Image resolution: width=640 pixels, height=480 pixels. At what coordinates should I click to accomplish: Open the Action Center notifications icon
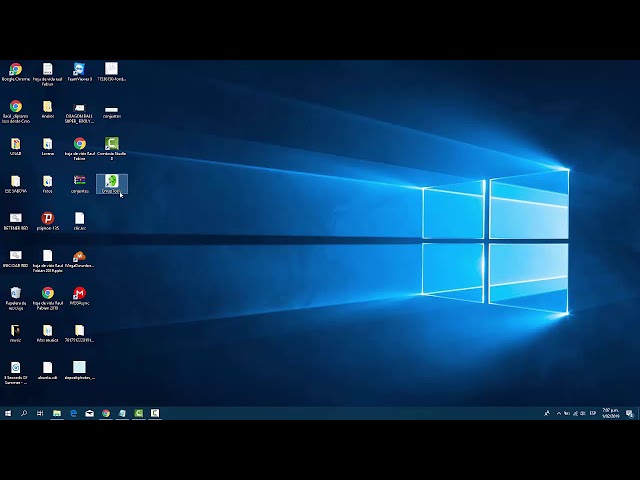point(630,413)
